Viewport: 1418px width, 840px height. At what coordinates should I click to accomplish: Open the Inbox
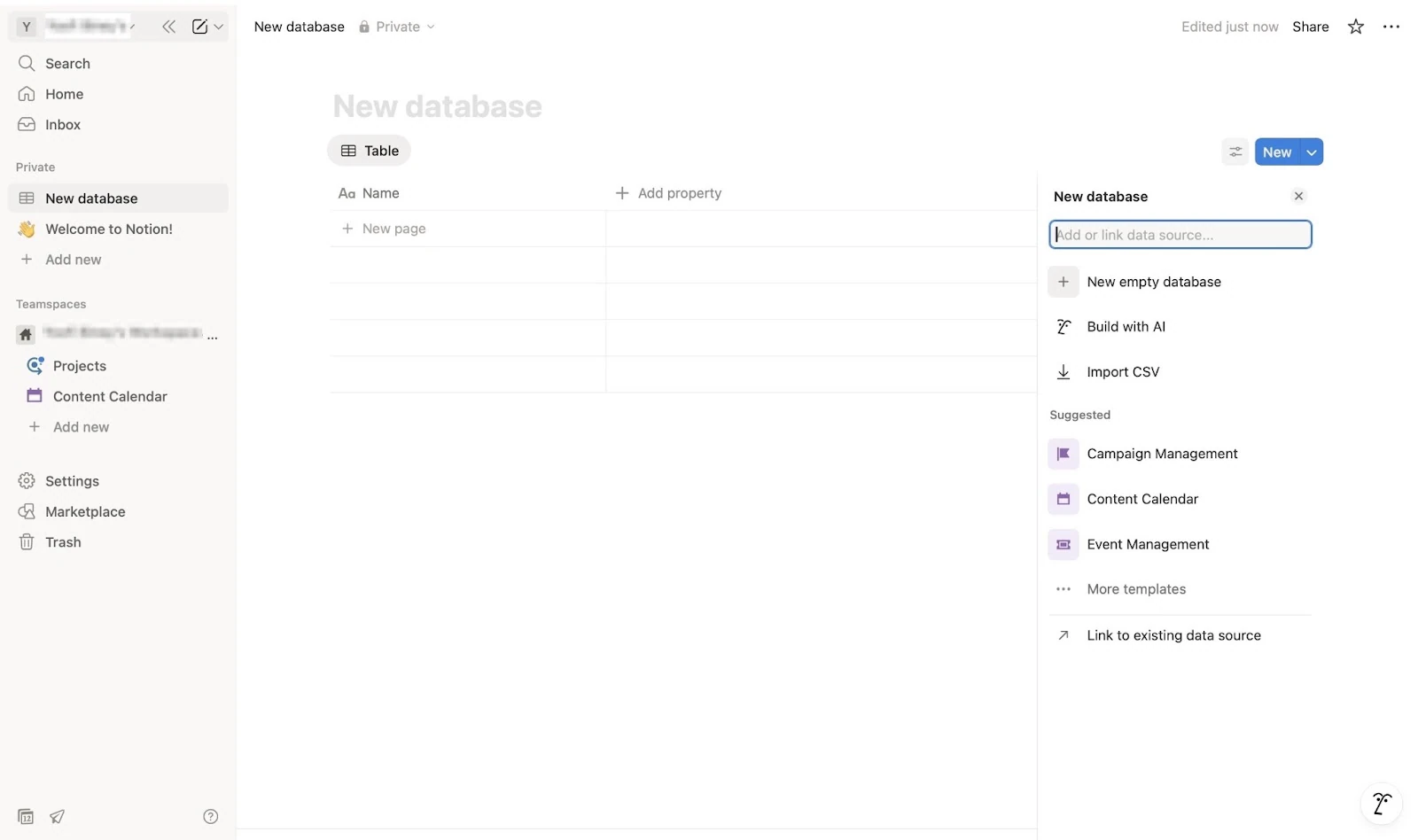tap(118, 125)
